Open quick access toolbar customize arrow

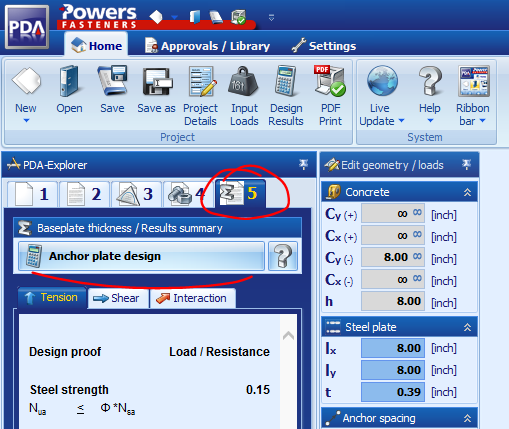tap(271, 17)
